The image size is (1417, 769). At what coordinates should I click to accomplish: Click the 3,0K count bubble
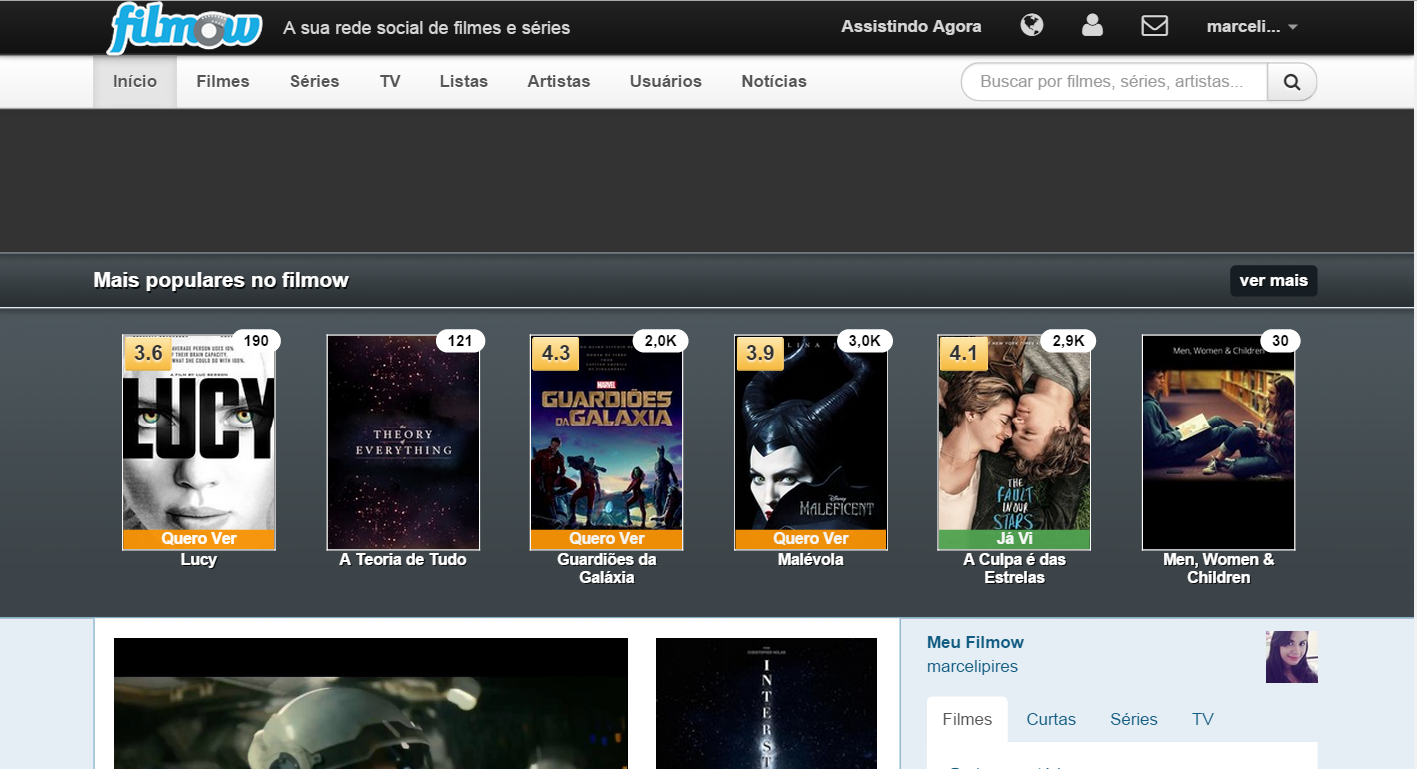pyautogui.click(x=864, y=341)
